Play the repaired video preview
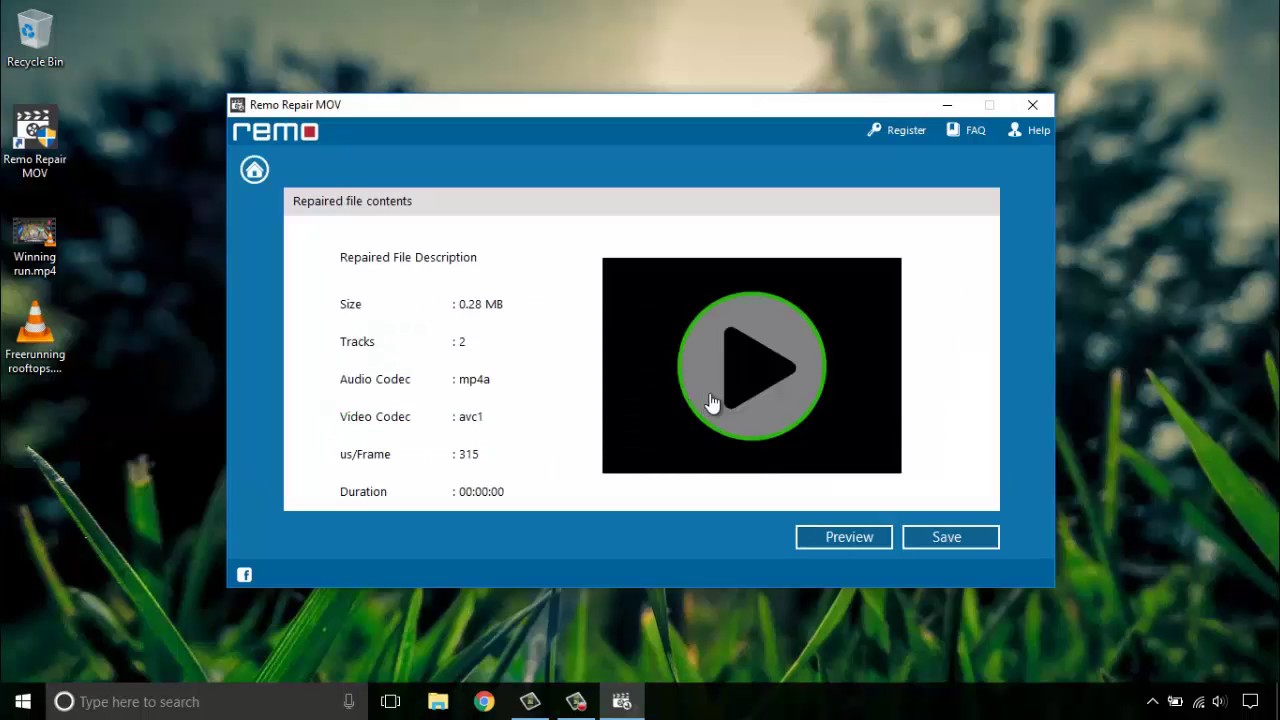Viewport: 1280px width, 720px height. point(752,366)
